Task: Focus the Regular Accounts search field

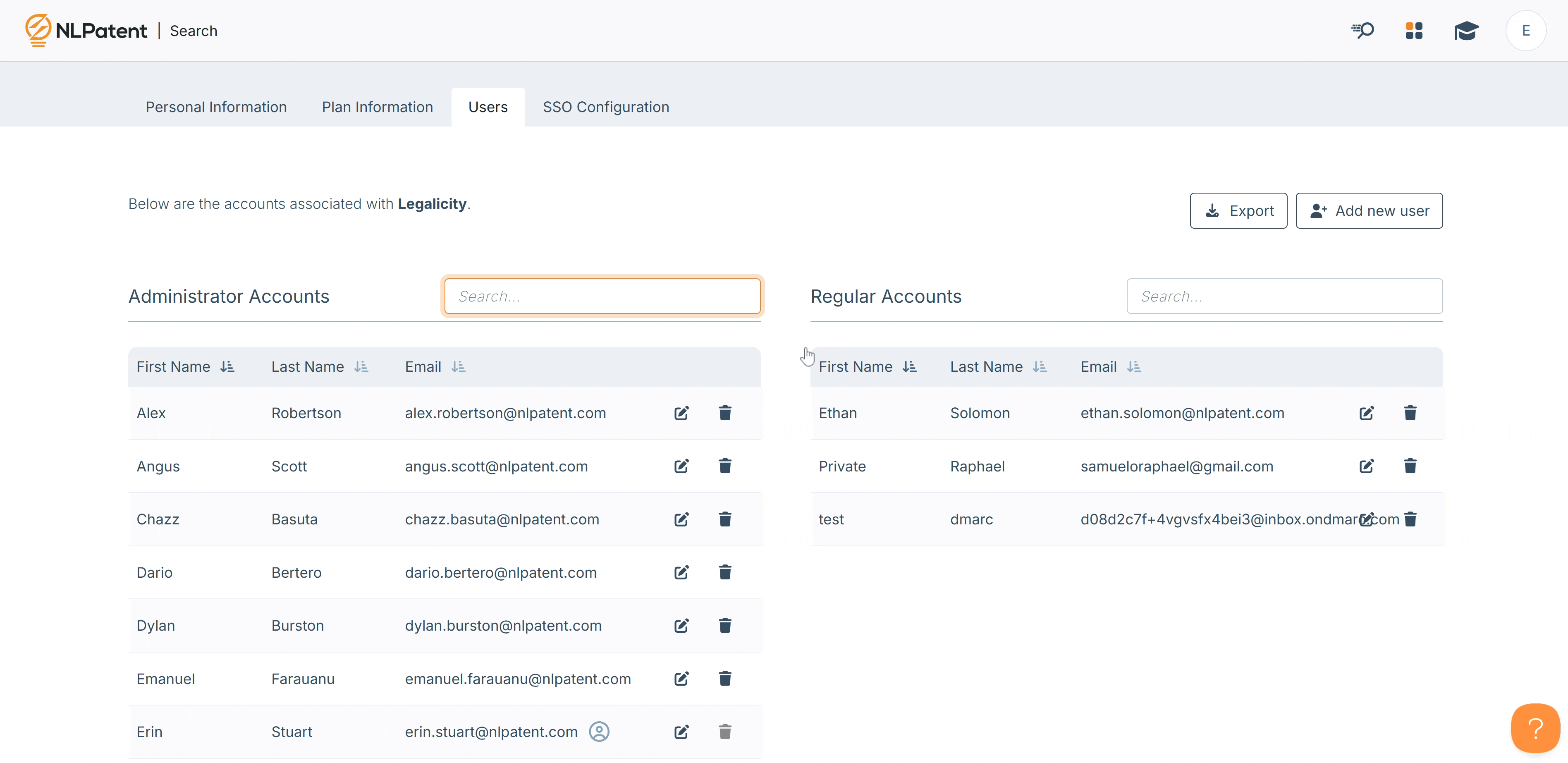Action: (x=1284, y=297)
